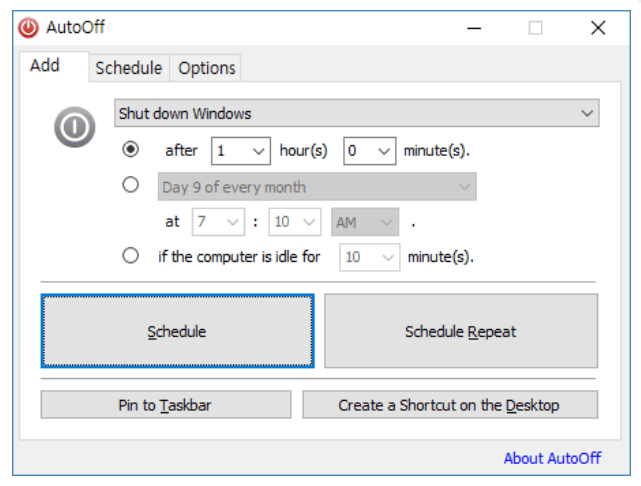This screenshot has height=486, width=641.
Task: Select the 'after' hours and minutes radio button
Action: 130,151
